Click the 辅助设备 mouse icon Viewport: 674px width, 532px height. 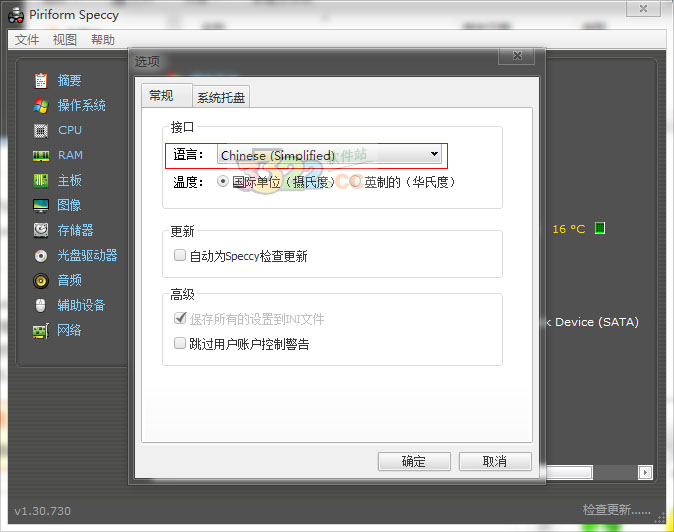pyautogui.click(x=40, y=306)
